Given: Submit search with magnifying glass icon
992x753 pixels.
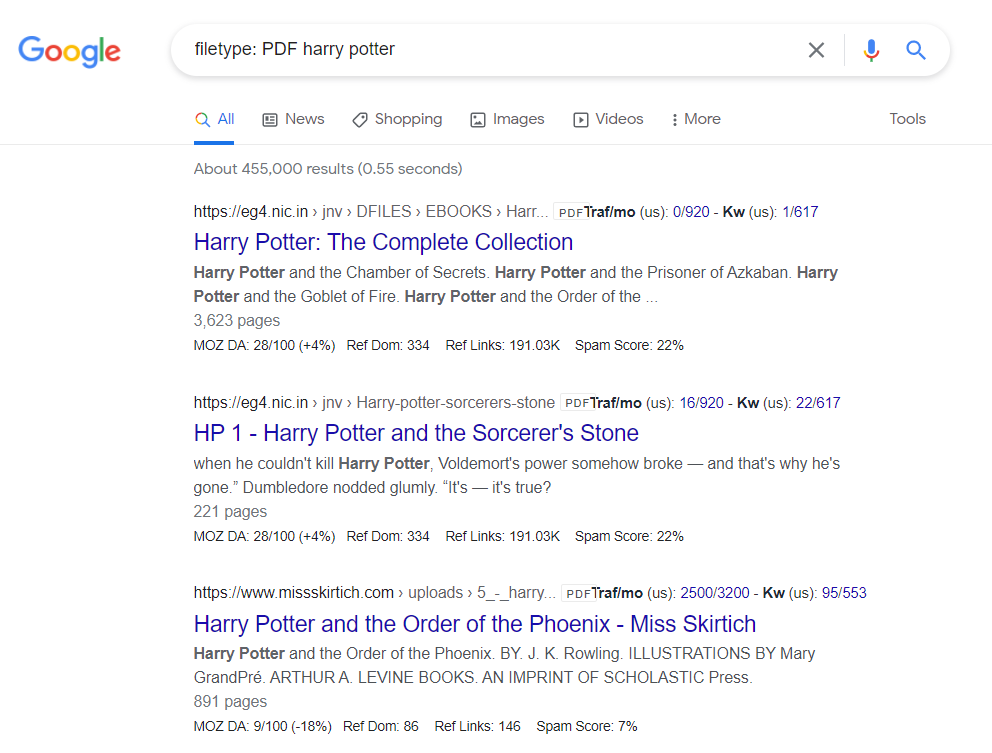Looking at the screenshot, I should click(x=915, y=50).
